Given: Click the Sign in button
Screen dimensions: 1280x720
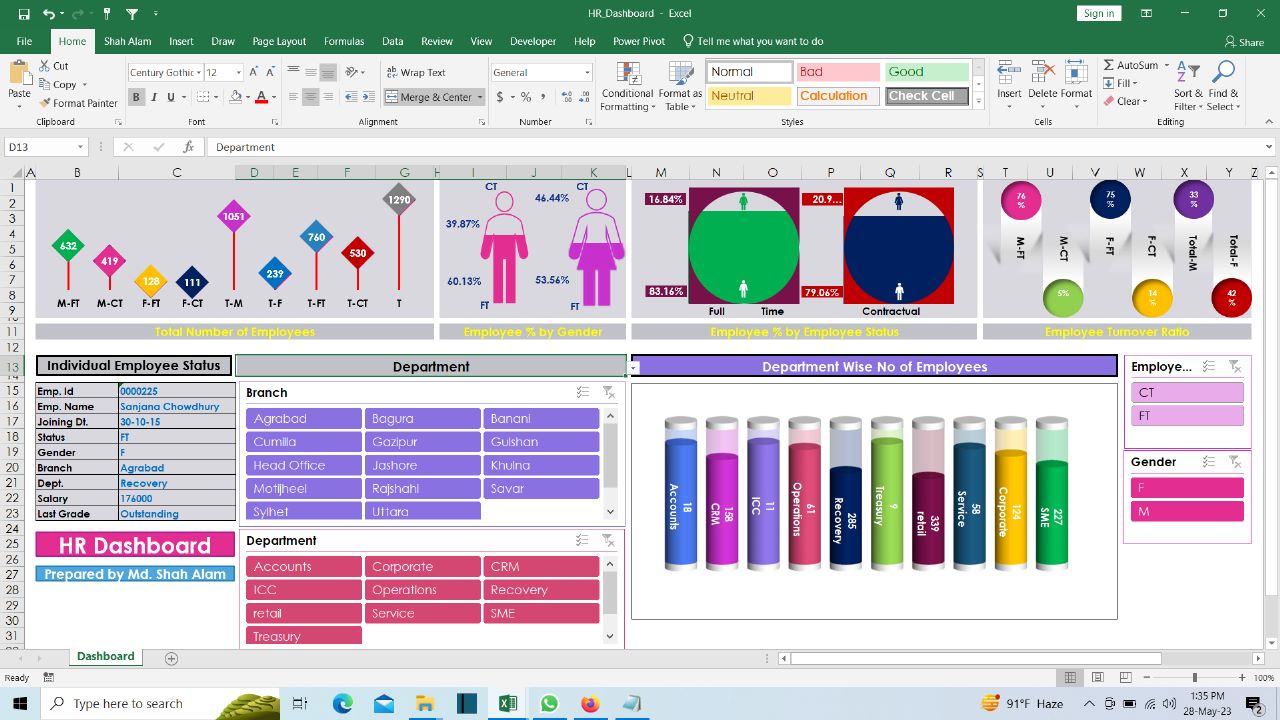Looking at the screenshot, I should pyautogui.click(x=1098, y=13).
